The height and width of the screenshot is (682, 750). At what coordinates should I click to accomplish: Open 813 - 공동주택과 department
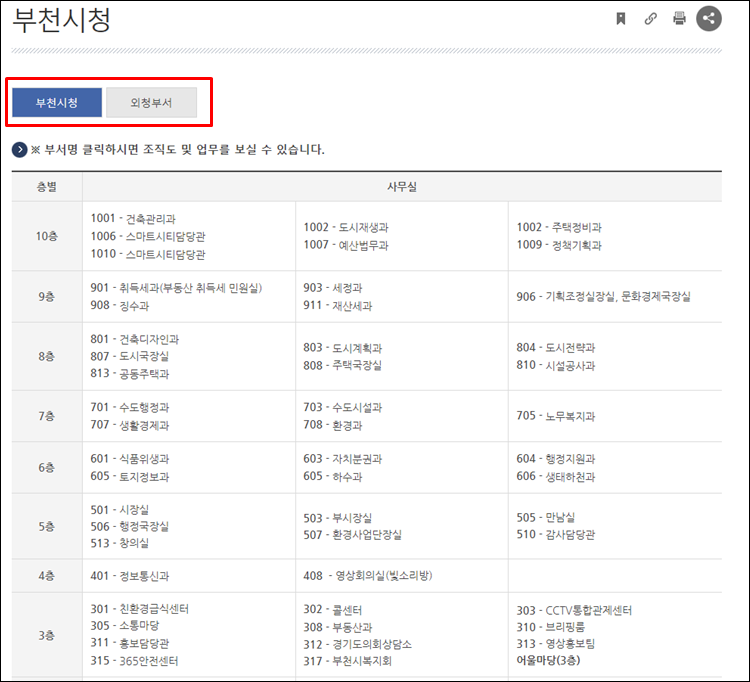pos(130,374)
